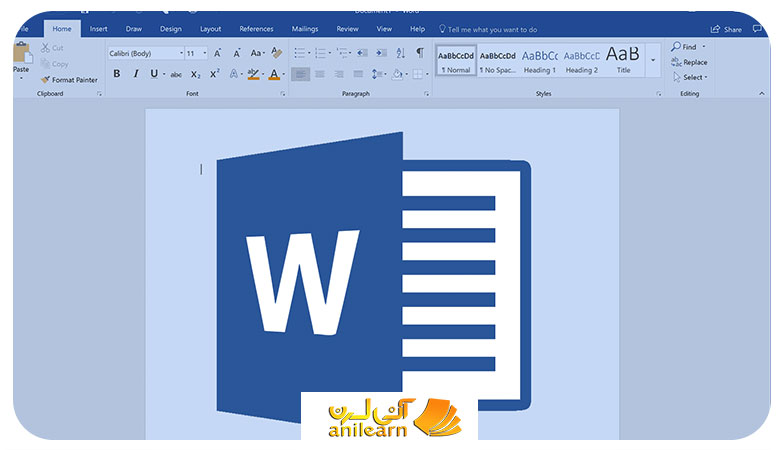The width and height of the screenshot is (784, 450).
Task: Open the font name dropdown
Action: point(181,53)
